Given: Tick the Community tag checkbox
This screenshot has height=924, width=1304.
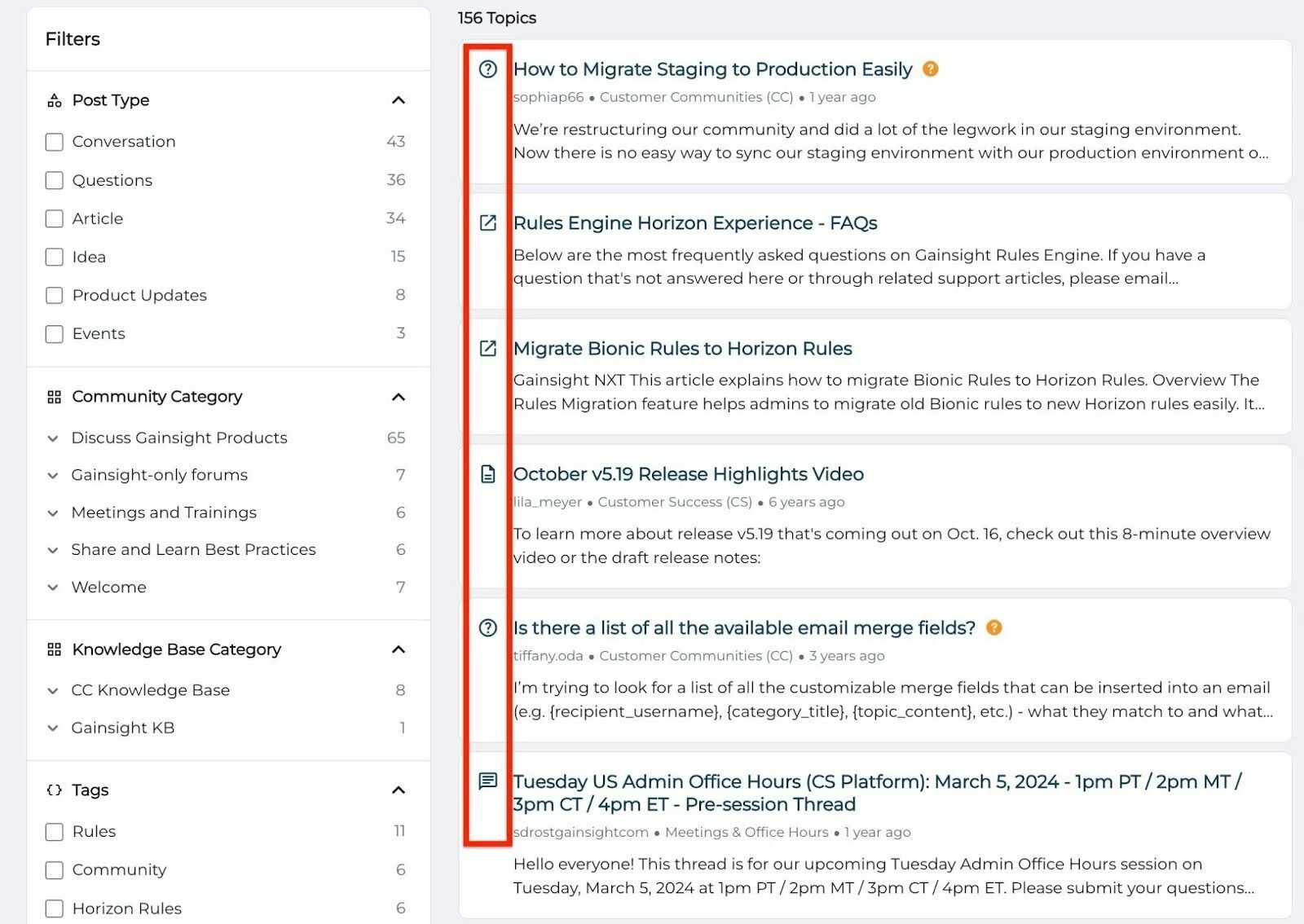Looking at the screenshot, I should [55, 869].
